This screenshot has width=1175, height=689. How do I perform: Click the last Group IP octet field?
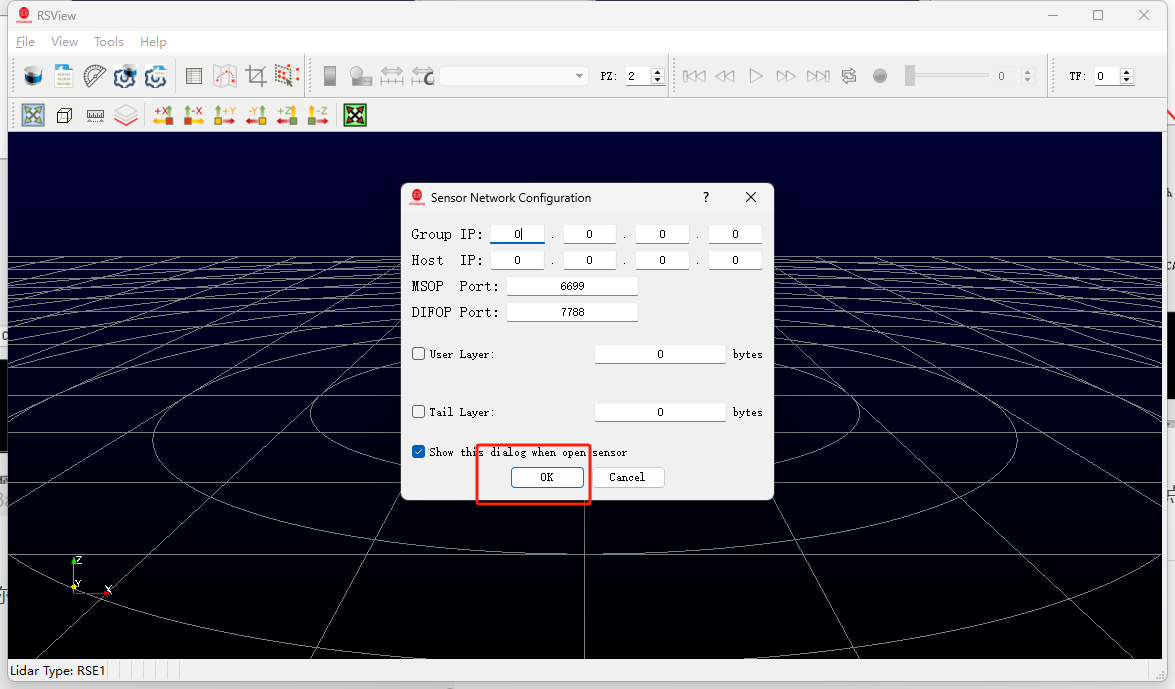click(x=735, y=234)
